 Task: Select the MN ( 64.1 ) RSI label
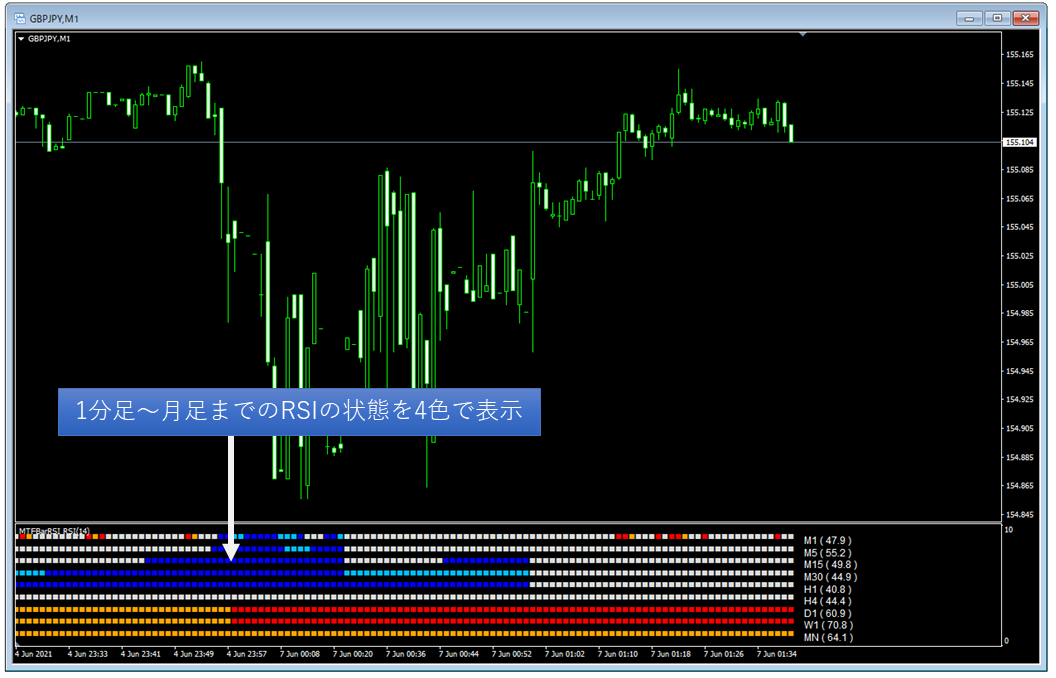click(x=828, y=638)
